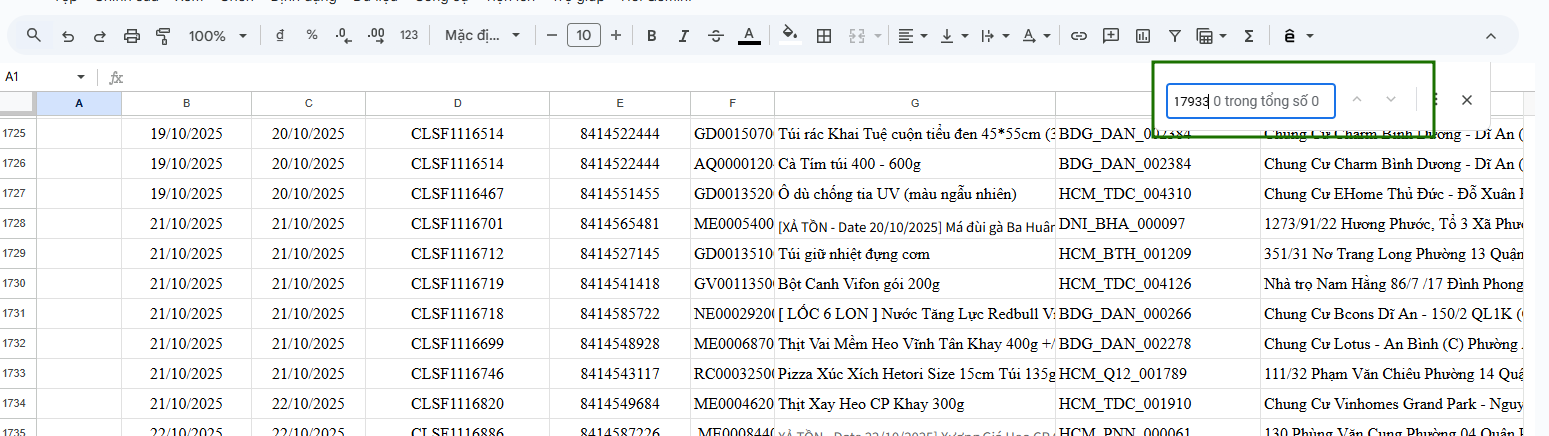Activate the paint format tool
1549x436 pixels.
coord(164,36)
